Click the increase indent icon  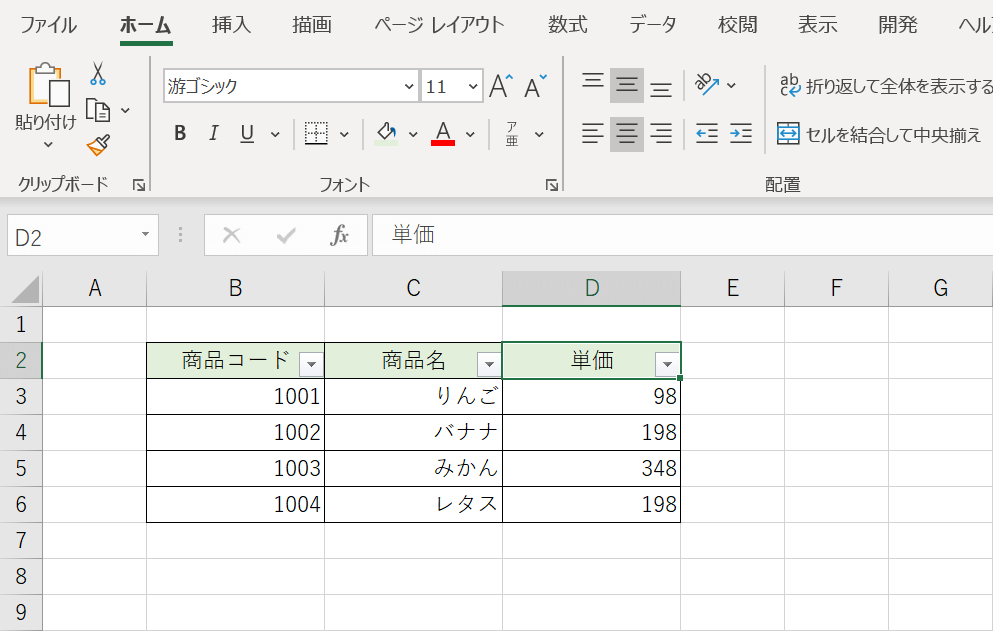740,134
